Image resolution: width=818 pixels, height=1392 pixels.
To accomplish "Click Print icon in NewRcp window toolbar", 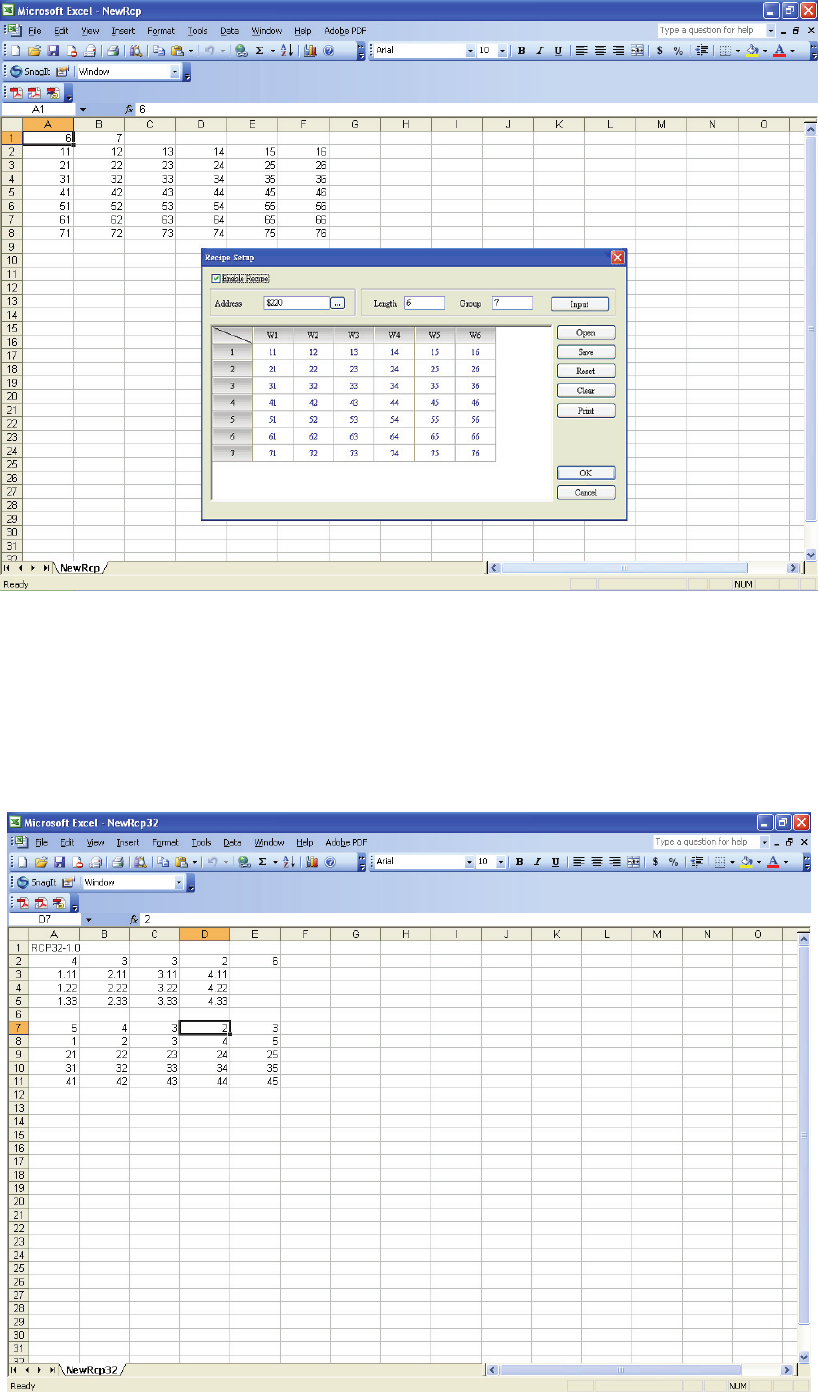I will [x=113, y=50].
